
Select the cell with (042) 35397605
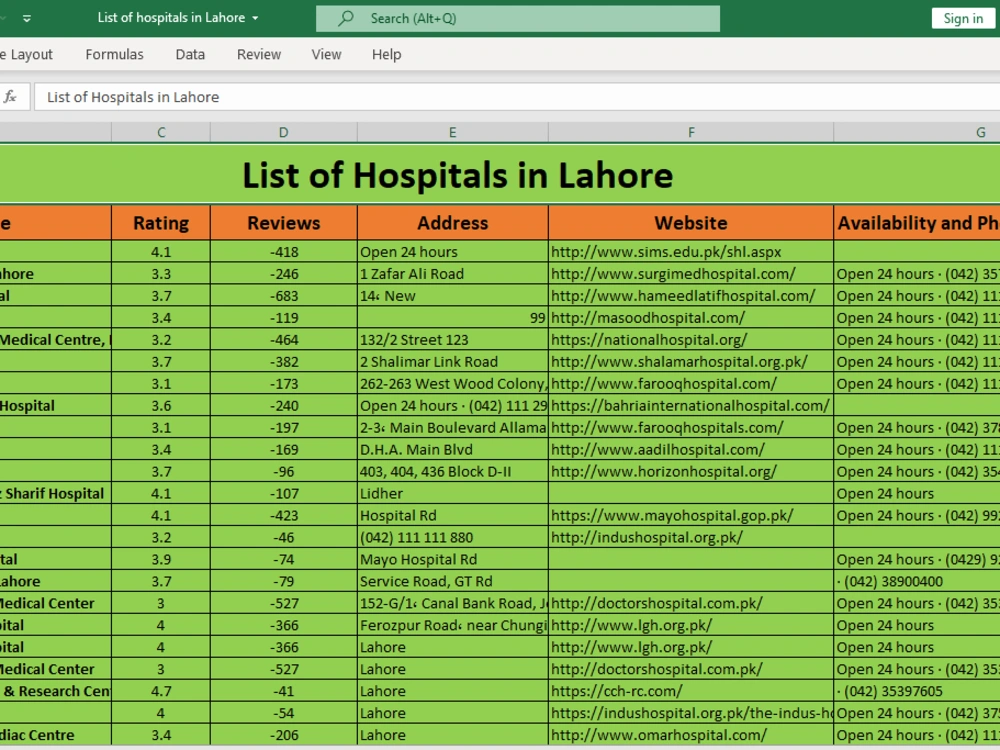(x=916, y=691)
